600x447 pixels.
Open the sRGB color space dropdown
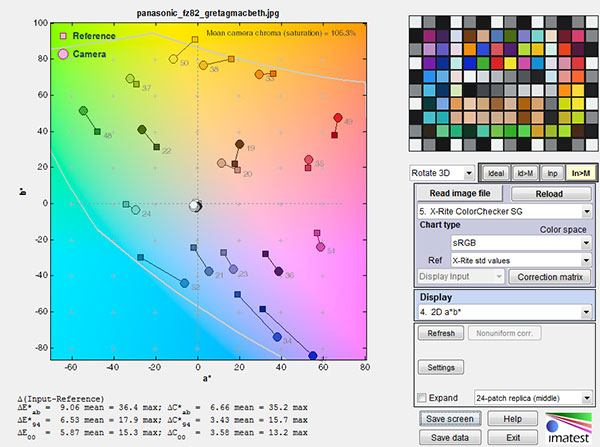point(521,243)
